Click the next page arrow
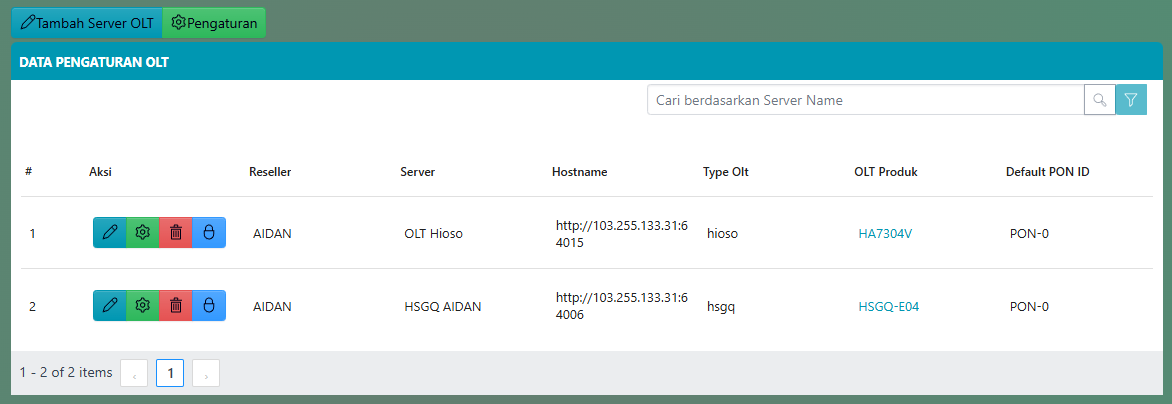 point(206,373)
